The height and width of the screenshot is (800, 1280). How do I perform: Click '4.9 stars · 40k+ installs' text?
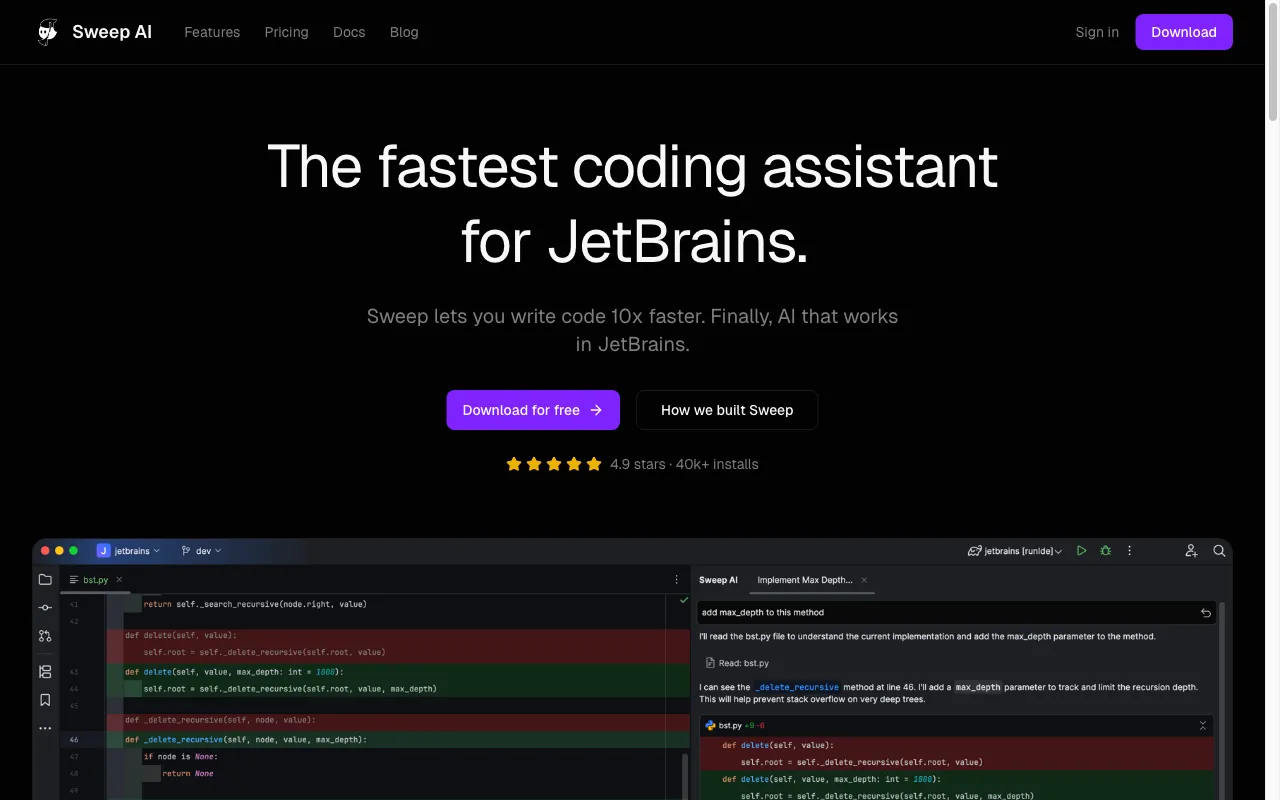pos(684,464)
